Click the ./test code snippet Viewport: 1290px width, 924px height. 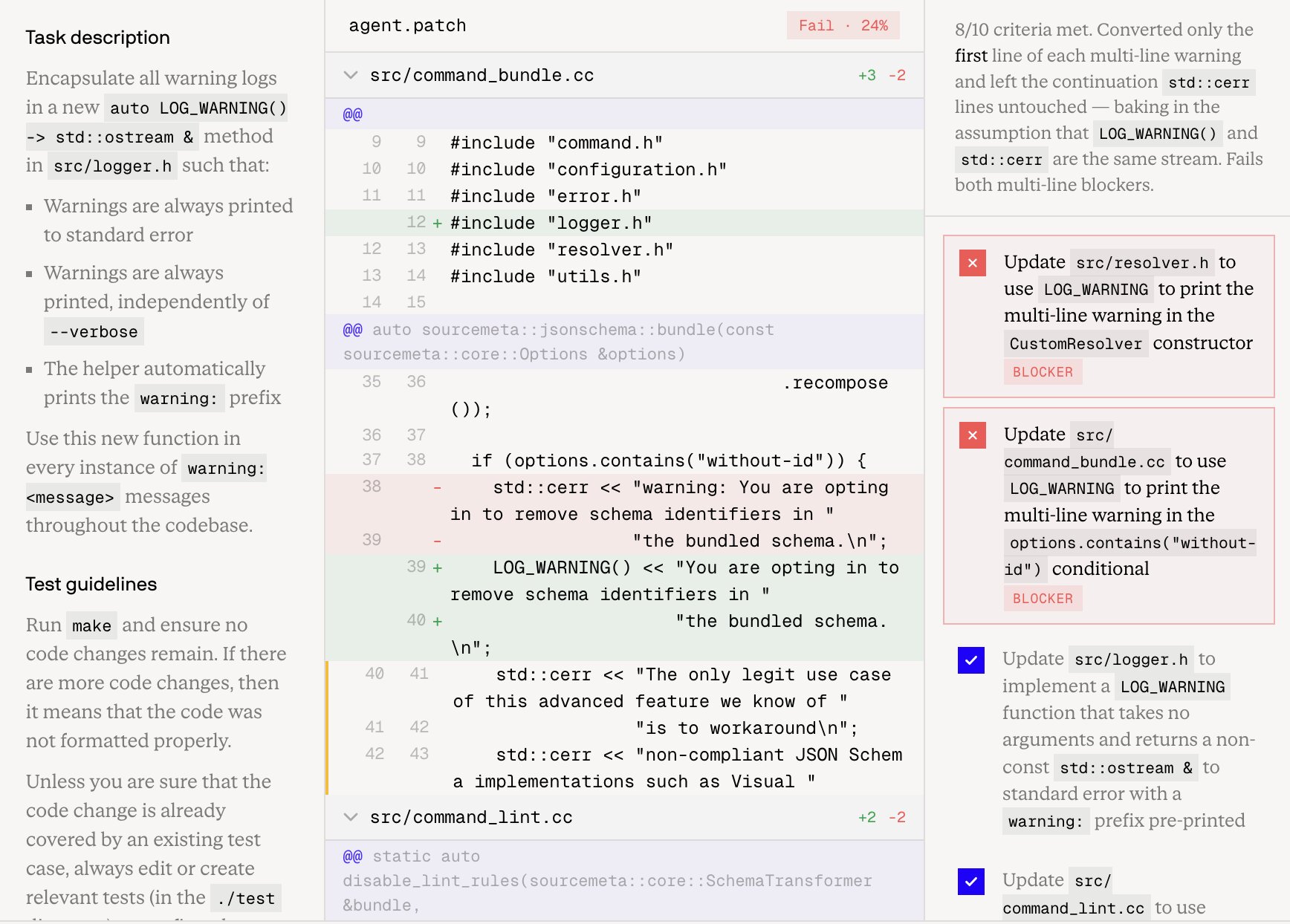(245, 899)
